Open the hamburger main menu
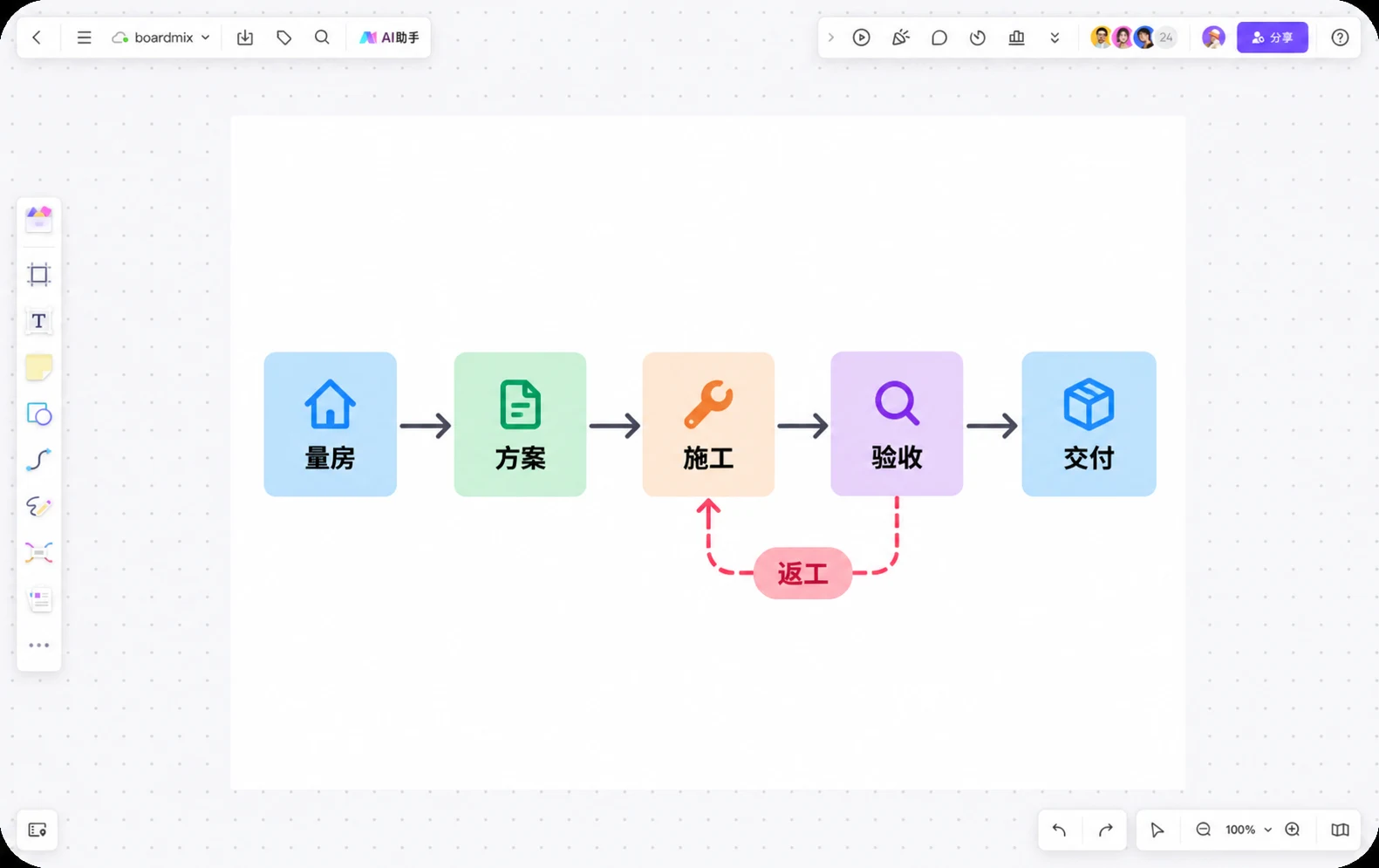 [84, 38]
